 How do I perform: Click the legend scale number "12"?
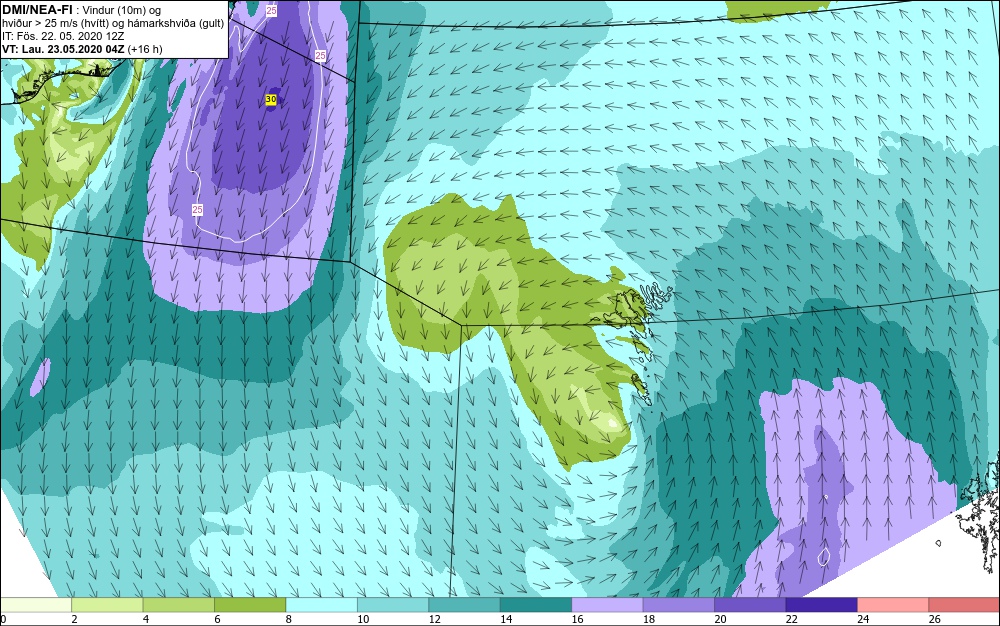(x=434, y=619)
